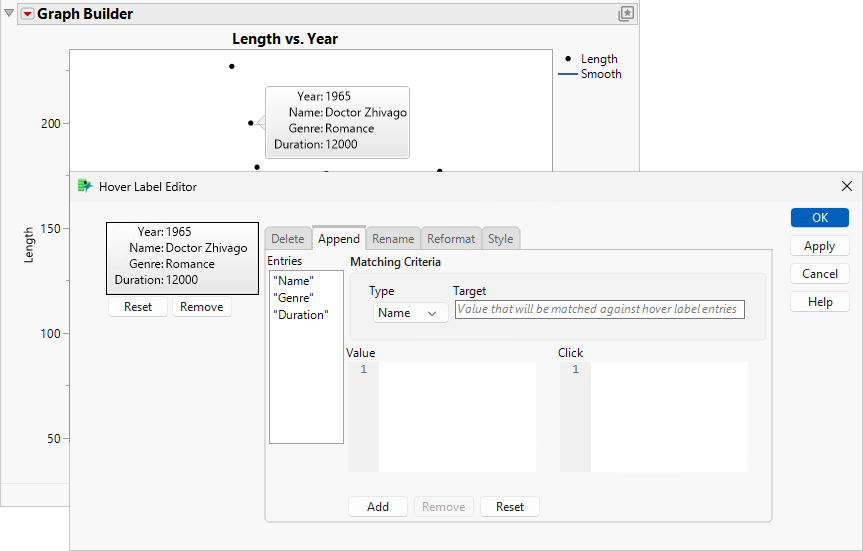Open the Type dropdown showing Name
Viewport: 863px width, 551px height.
point(410,313)
